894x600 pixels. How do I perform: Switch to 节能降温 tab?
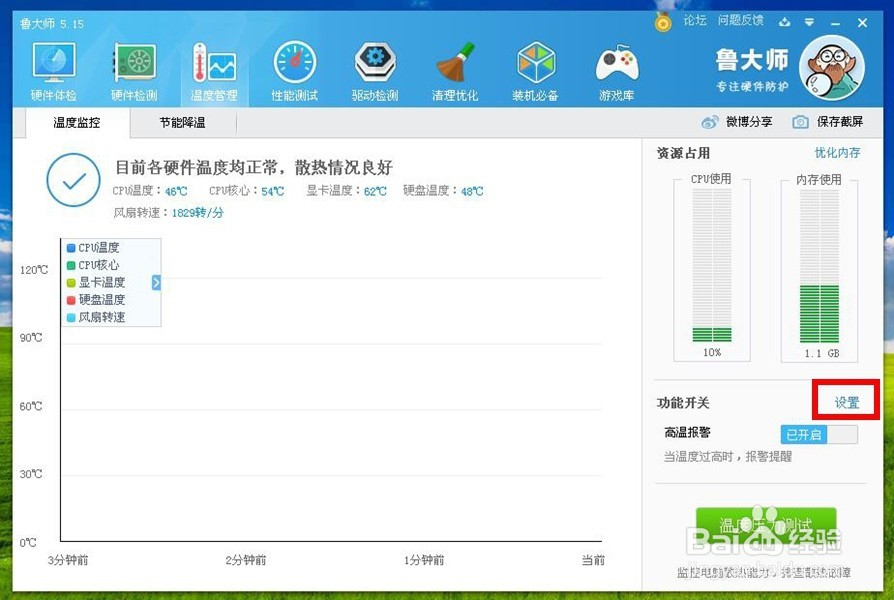coord(182,123)
